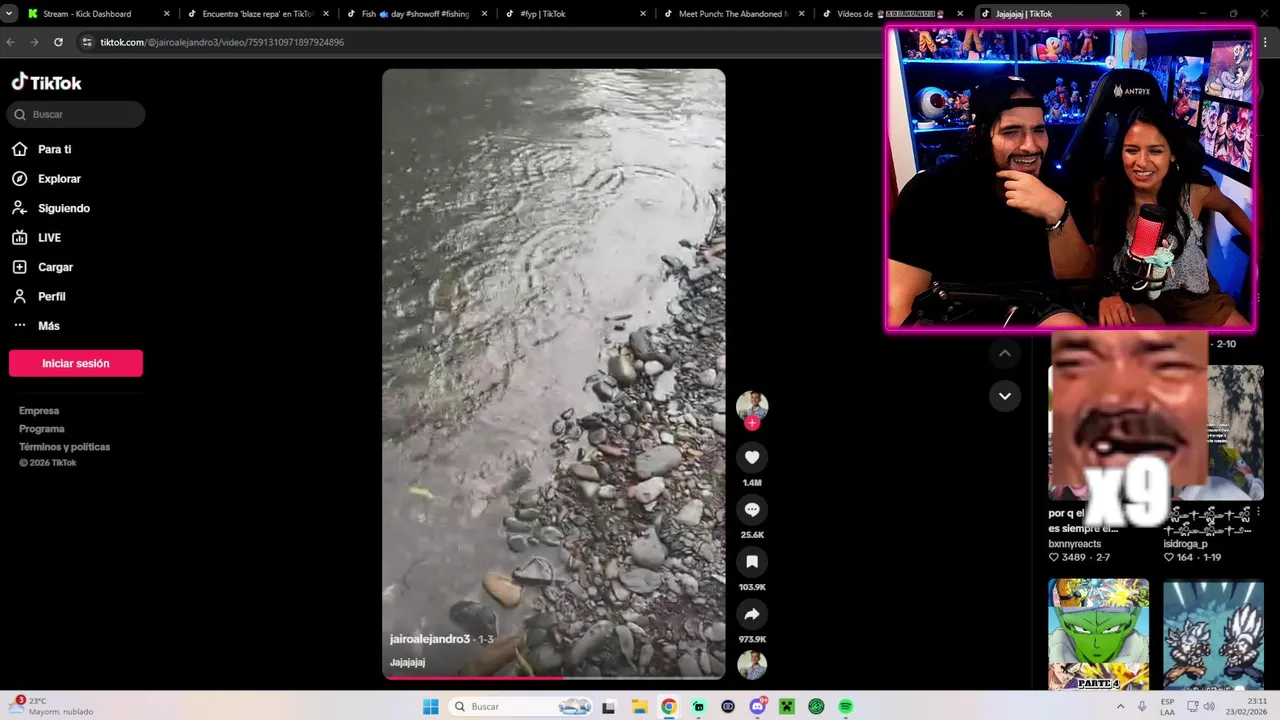1280x720 pixels.
Task: Switch to Encuentra 'blaze repa' TikTok tab
Action: pos(258,14)
